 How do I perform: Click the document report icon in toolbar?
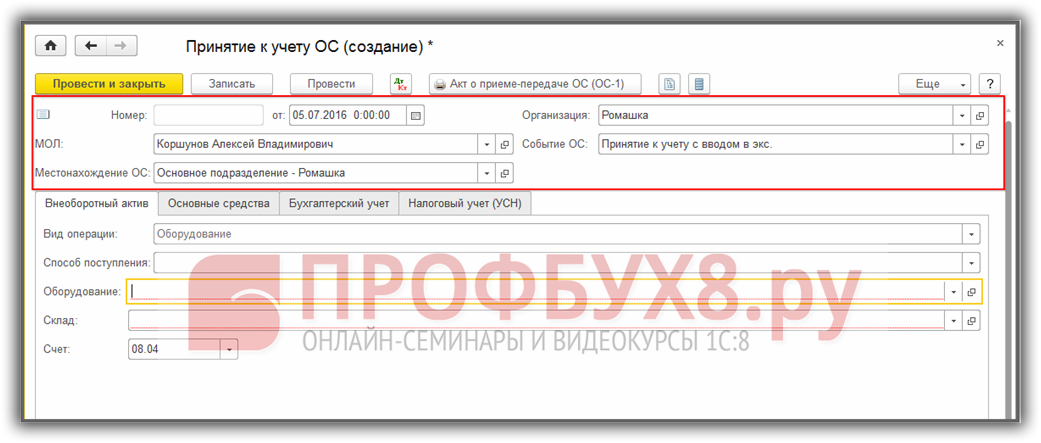(x=671, y=84)
